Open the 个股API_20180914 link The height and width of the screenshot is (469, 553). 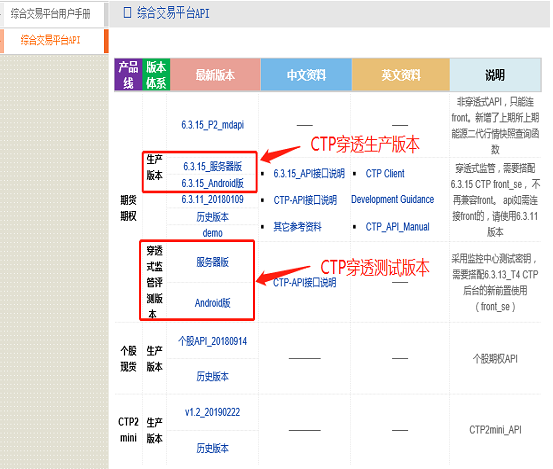click(213, 341)
